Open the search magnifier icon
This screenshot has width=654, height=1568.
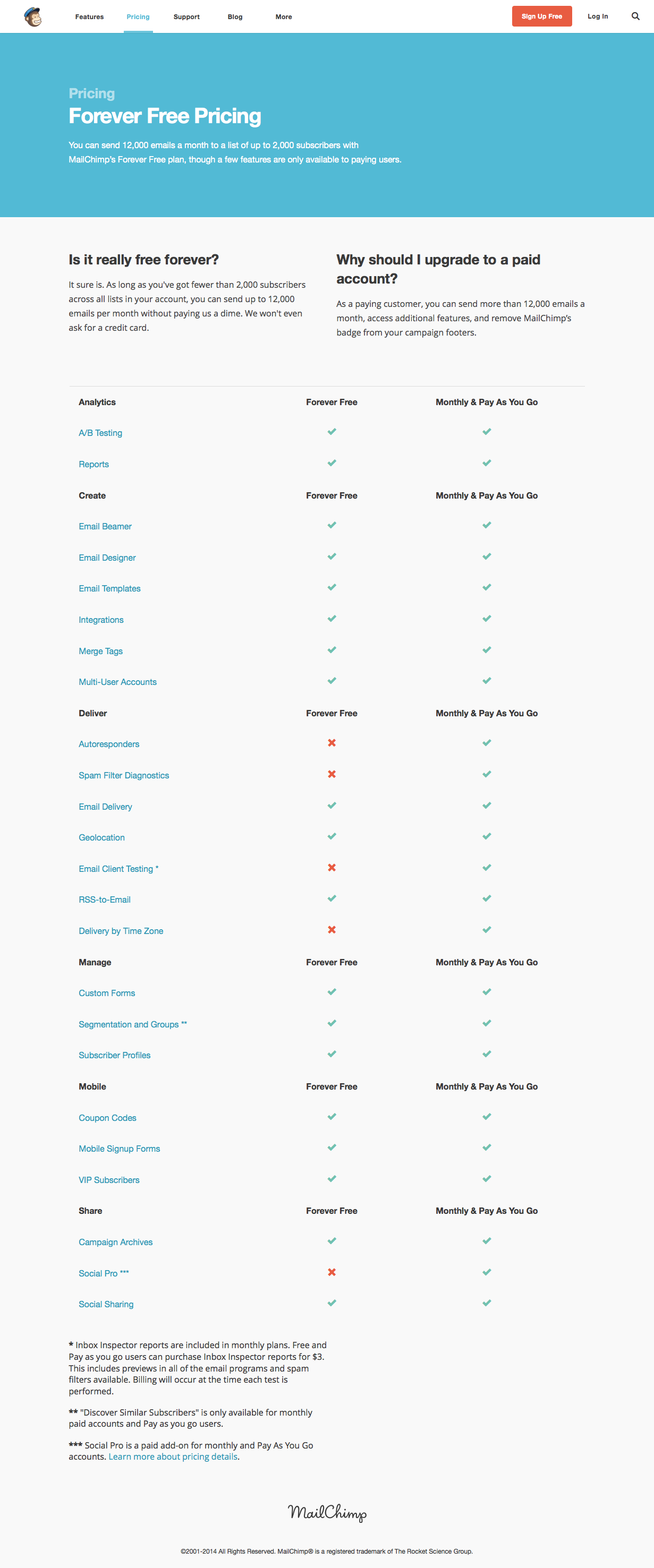(x=635, y=16)
